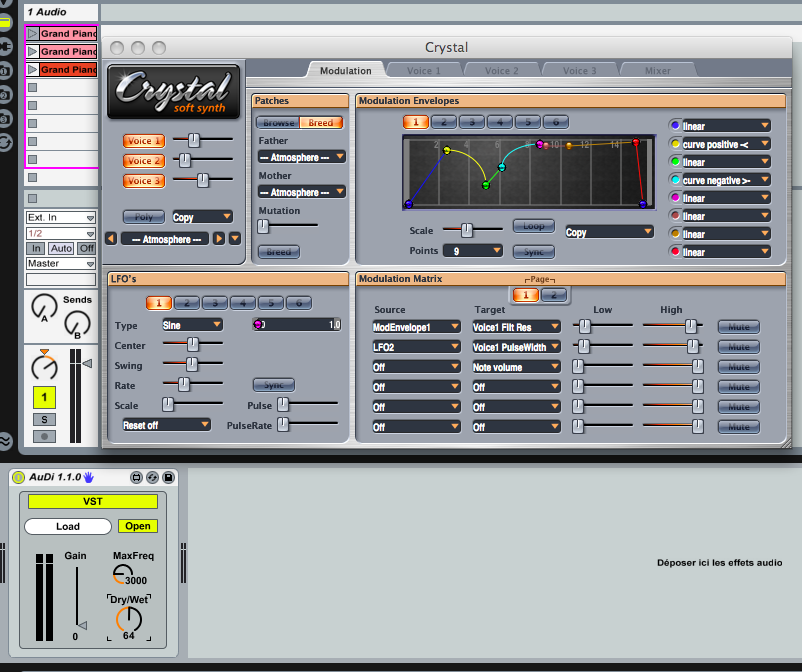This screenshot has height=672, width=802.
Task: Click the Load button in AuDi
Action: tap(68, 526)
